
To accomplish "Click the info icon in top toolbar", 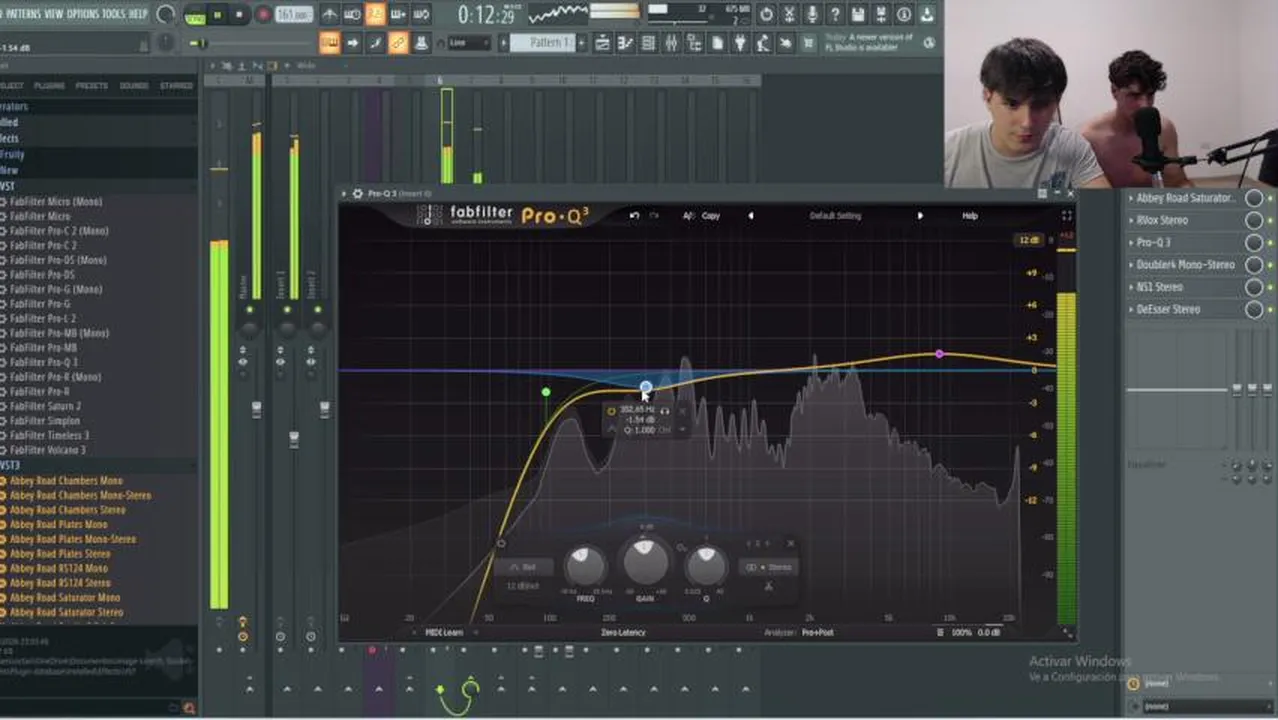I will 904,15.
